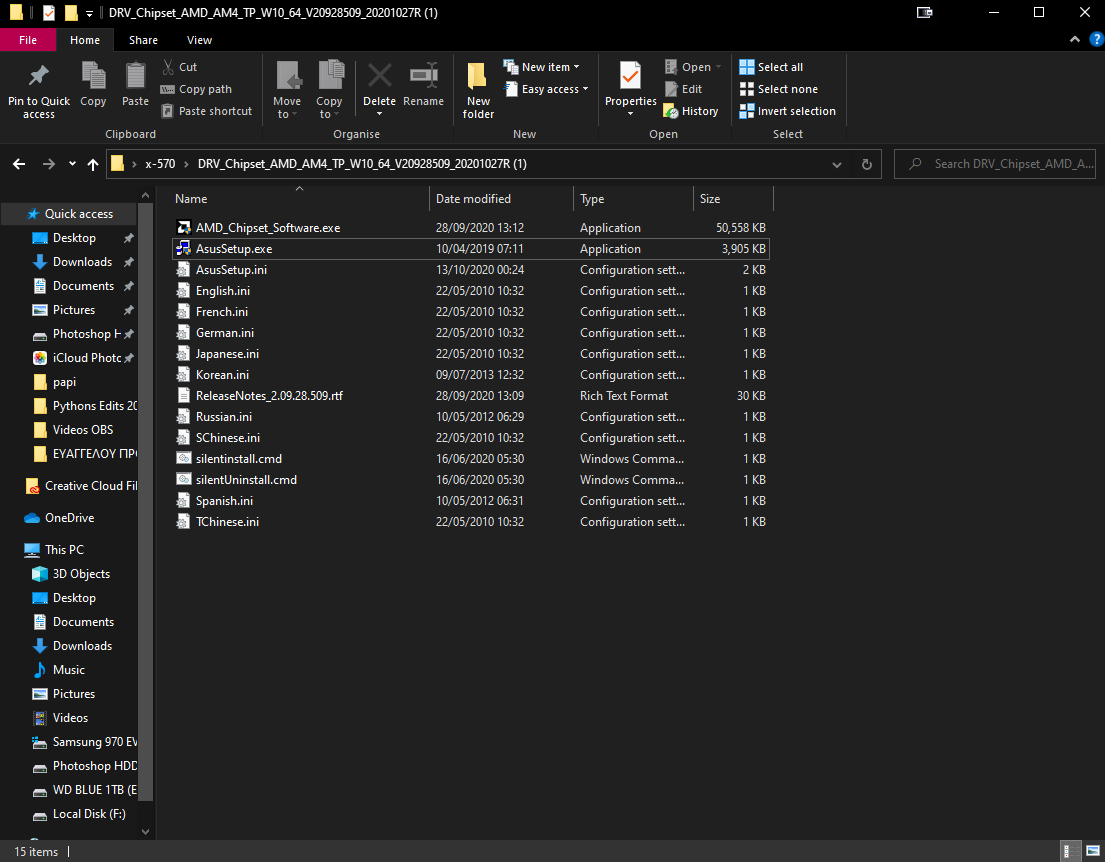Open Quick Access Toolbar customize dropdown
This screenshot has height=862, width=1105.
click(89, 13)
